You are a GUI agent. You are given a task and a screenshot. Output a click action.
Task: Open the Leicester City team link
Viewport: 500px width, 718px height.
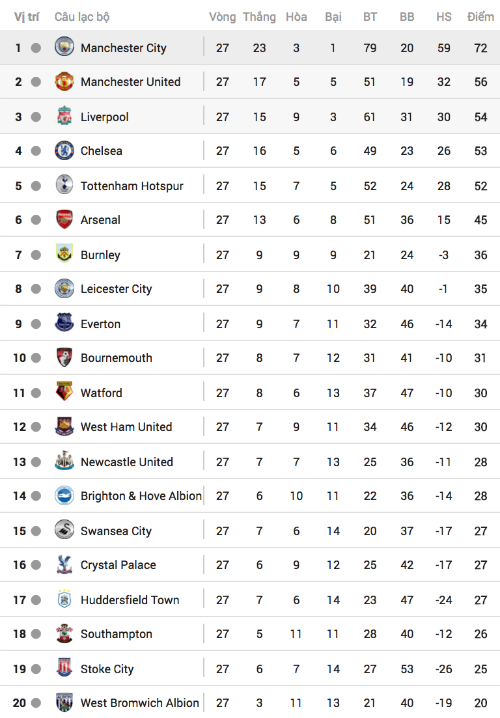point(116,289)
